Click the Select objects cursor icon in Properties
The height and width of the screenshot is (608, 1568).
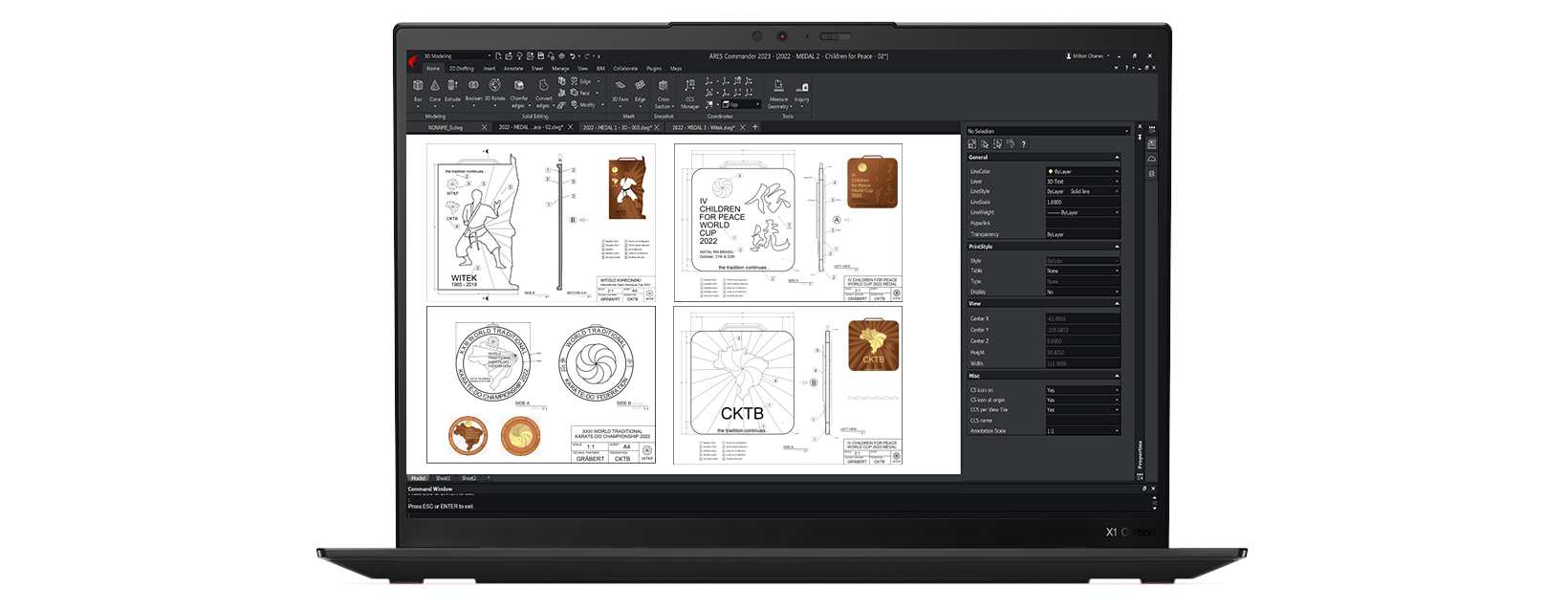985,144
